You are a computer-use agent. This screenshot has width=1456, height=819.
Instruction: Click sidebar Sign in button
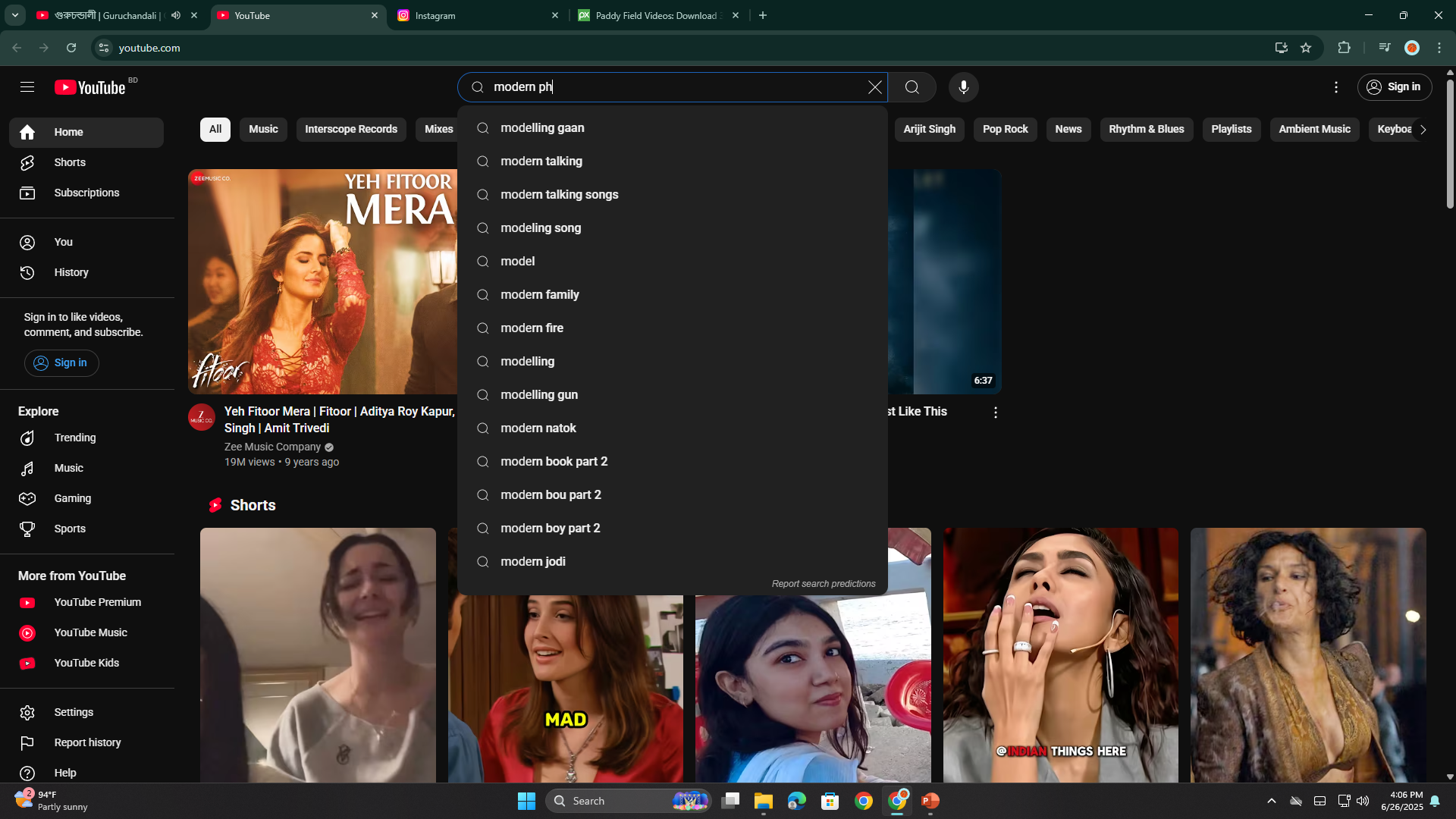pos(61,362)
